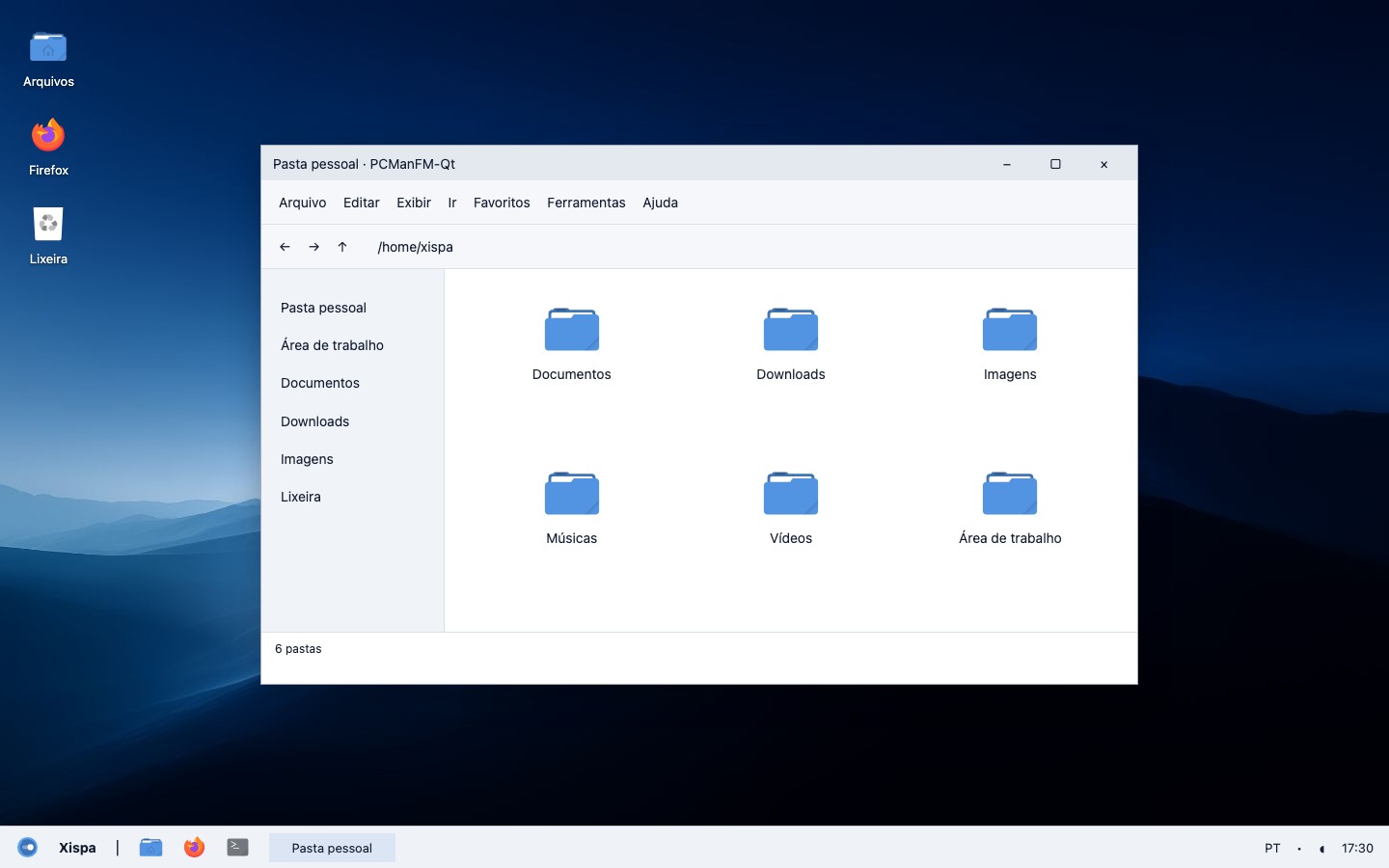This screenshot has width=1389, height=868.
Task: Open the terminal icon in the taskbar
Action: pos(238,847)
